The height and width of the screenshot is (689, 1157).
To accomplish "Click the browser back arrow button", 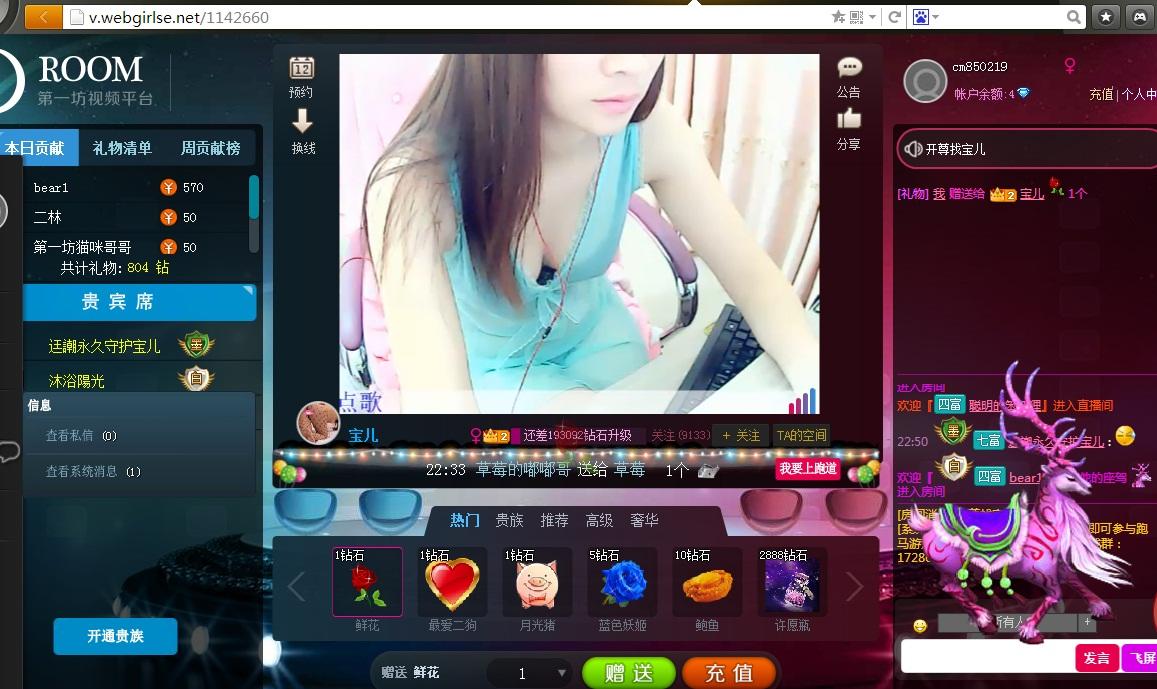I will 43,17.
